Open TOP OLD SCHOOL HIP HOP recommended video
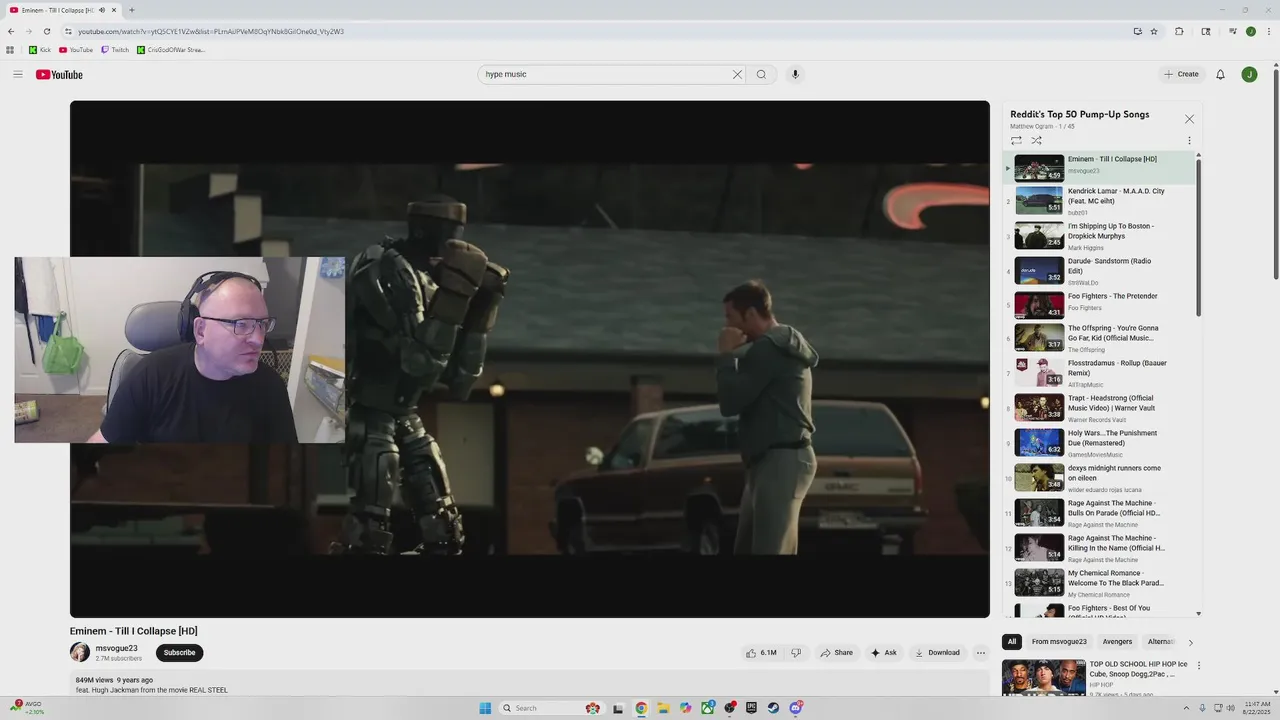The width and height of the screenshot is (1280, 720). pos(1097,678)
